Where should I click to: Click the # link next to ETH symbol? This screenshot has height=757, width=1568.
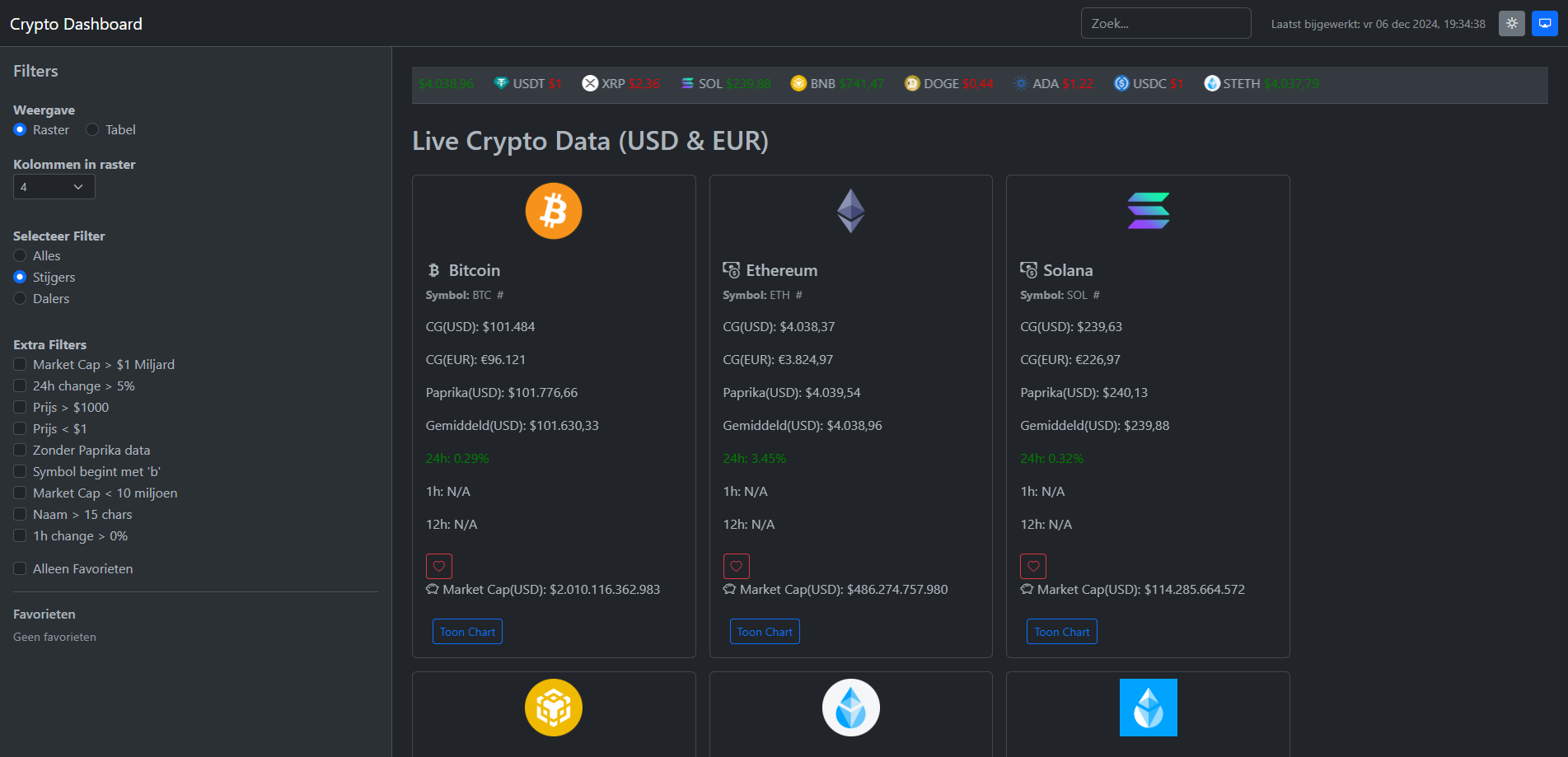[x=798, y=295]
